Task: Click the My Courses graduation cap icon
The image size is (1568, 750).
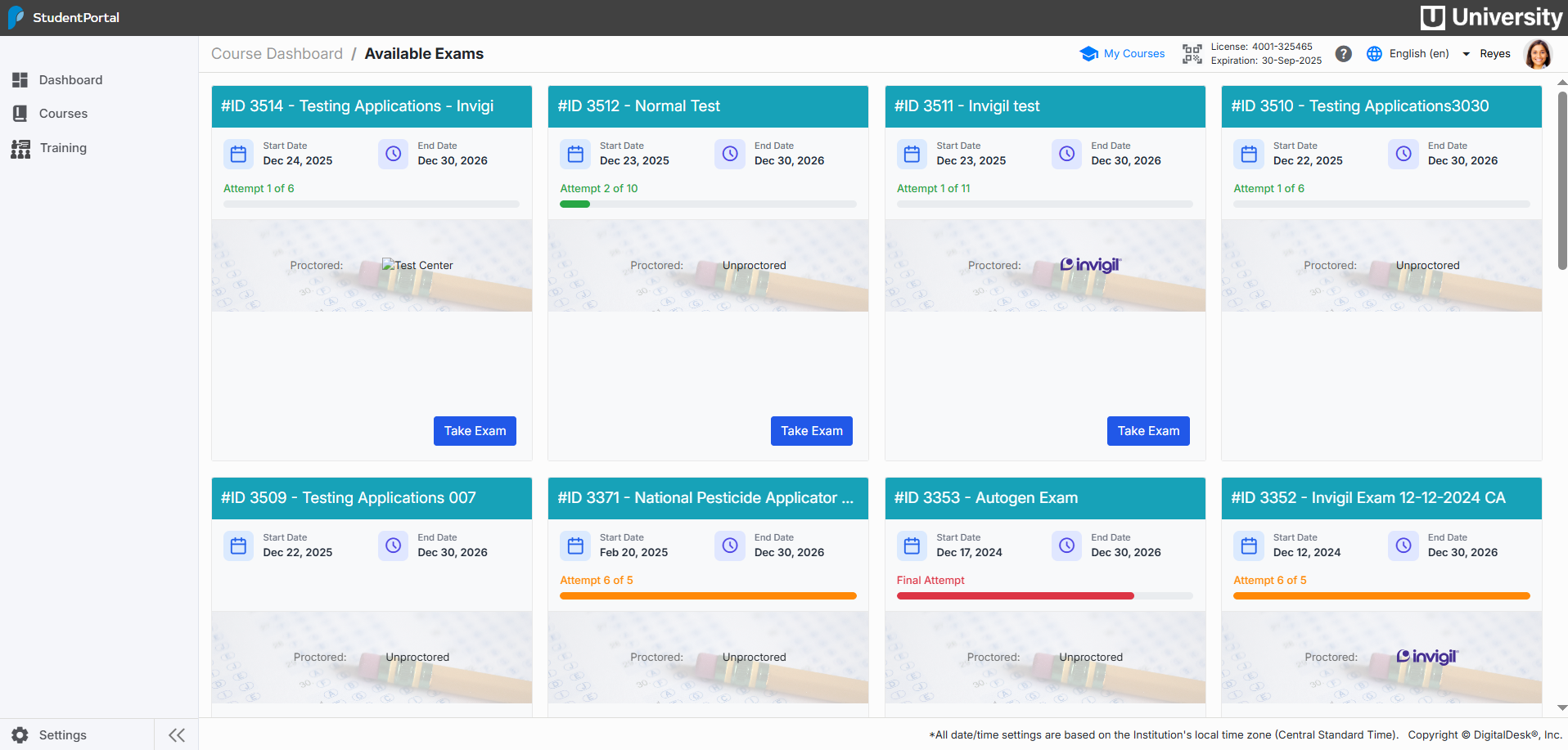Action: [x=1088, y=54]
